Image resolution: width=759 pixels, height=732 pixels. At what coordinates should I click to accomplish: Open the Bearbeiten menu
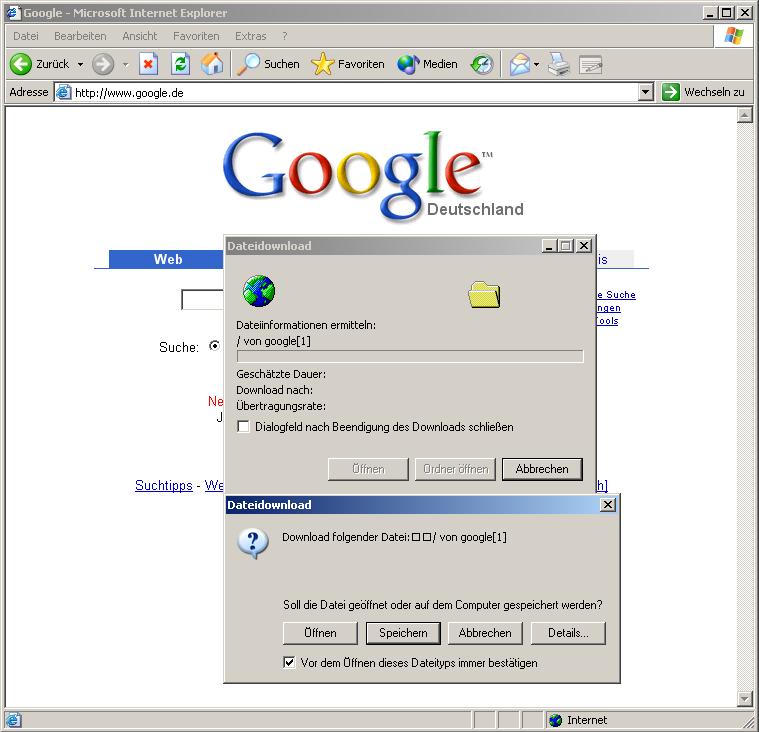(80, 36)
